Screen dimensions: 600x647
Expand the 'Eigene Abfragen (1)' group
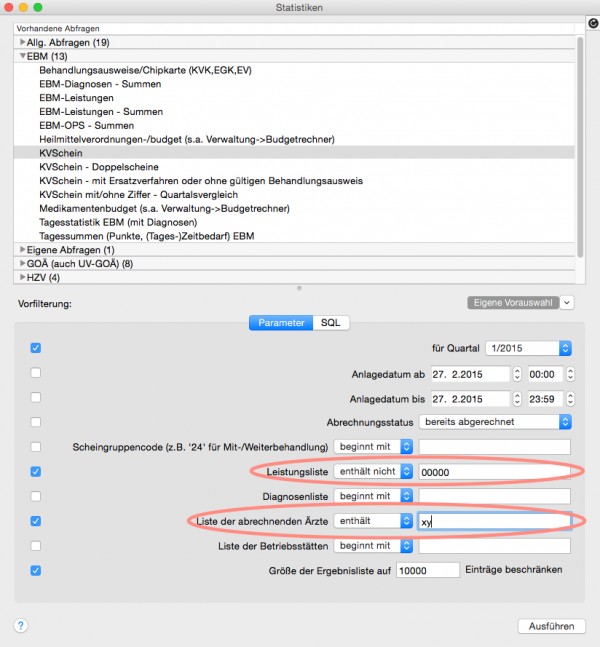(23, 250)
